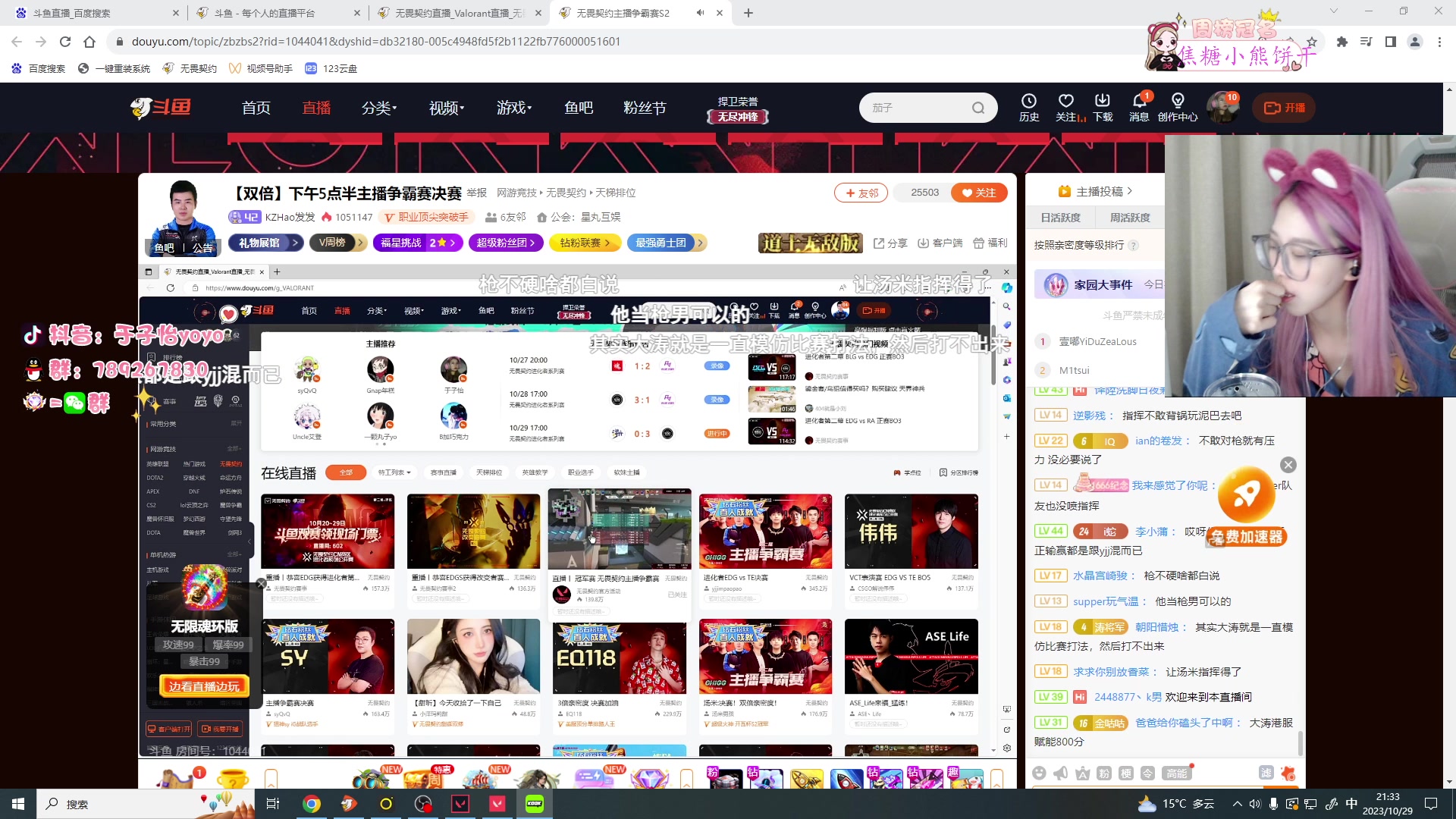Screen dimensions: 1456x819
Task: Click the 职业顶尖突破手 tag
Action: (x=426, y=217)
